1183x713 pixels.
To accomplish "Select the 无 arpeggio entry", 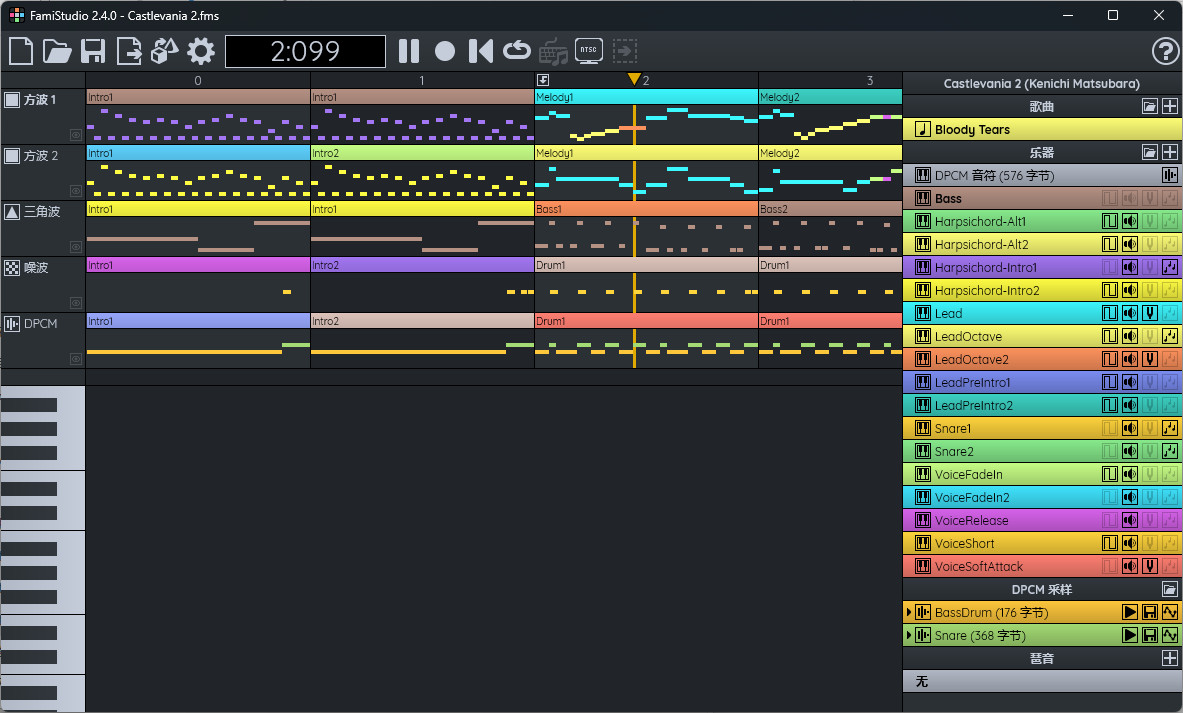I will 1042,681.
